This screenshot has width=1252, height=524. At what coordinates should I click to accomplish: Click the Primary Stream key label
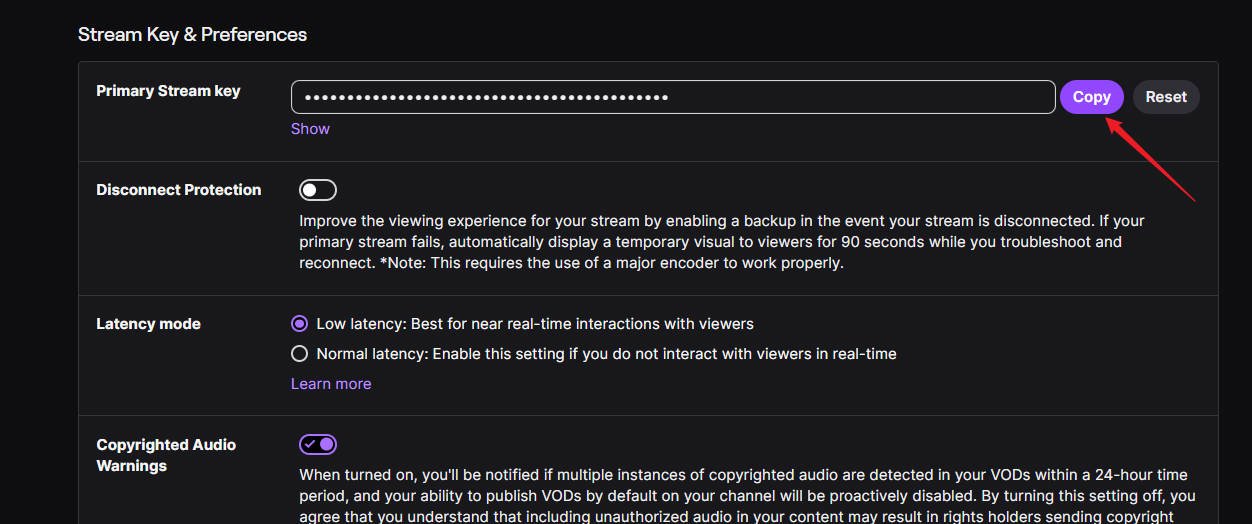(168, 91)
